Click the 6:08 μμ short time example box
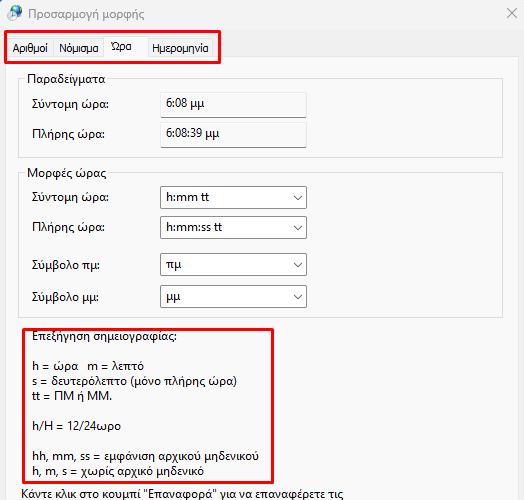The image size is (524, 500). (233, 105)
